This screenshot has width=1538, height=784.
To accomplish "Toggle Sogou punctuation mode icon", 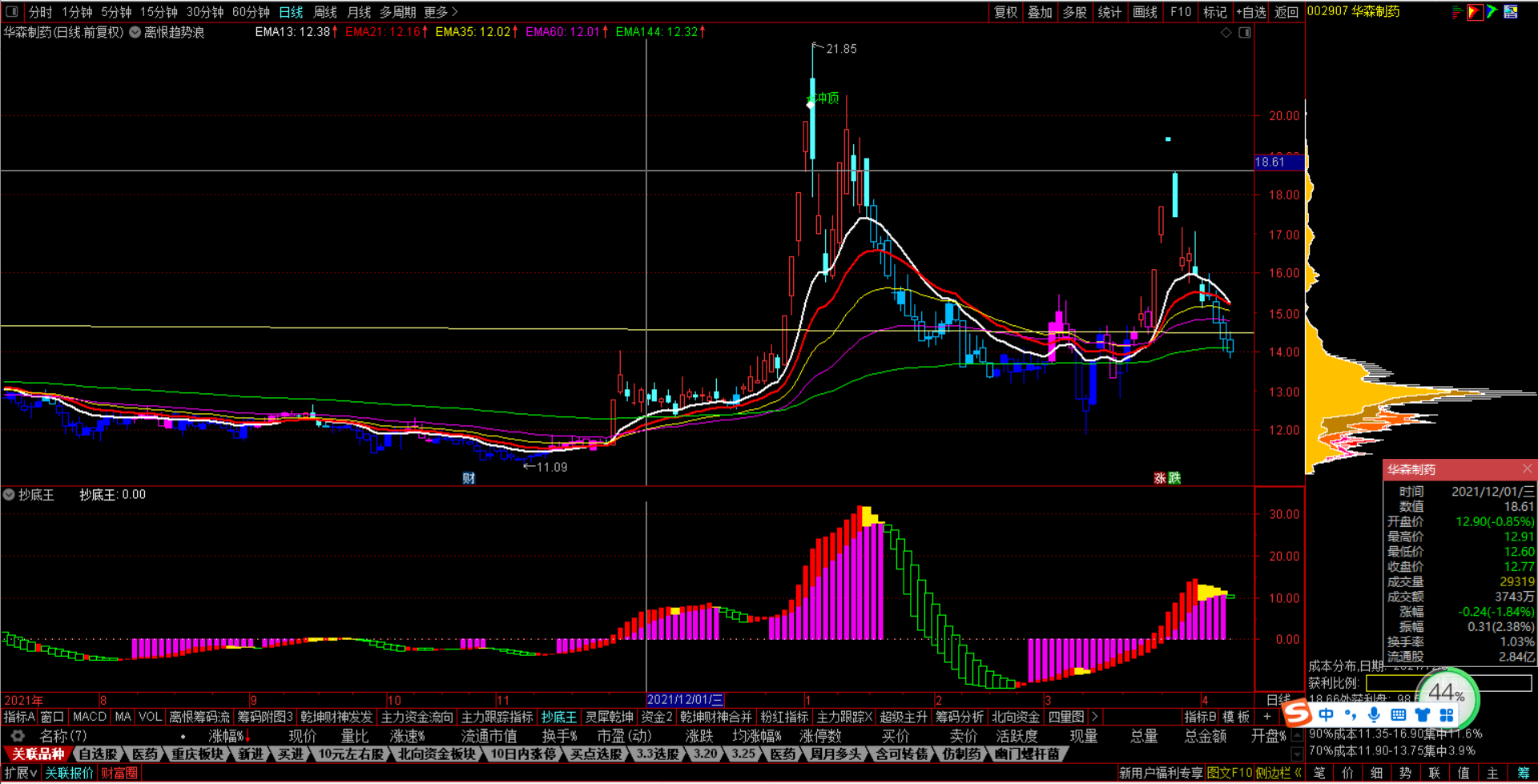I will click(x=1351, y=714).
